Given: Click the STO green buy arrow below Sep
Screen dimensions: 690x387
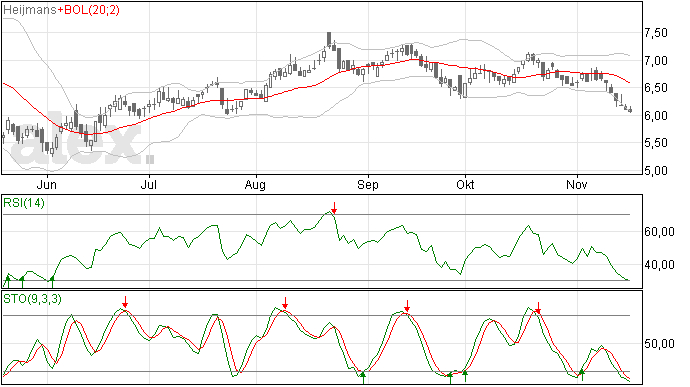Looking at the screenshot, I should click(x=363, y=377).
